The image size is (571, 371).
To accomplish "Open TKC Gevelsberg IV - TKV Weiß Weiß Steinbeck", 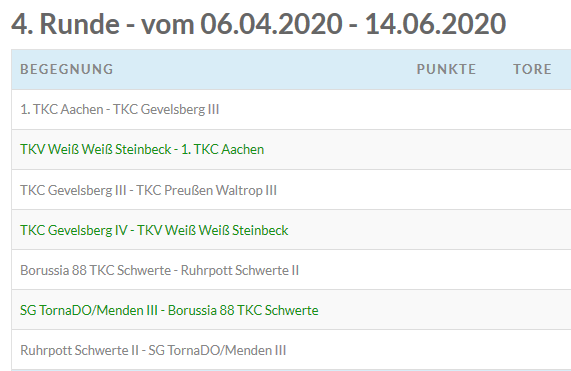I will tap(154, 230).
